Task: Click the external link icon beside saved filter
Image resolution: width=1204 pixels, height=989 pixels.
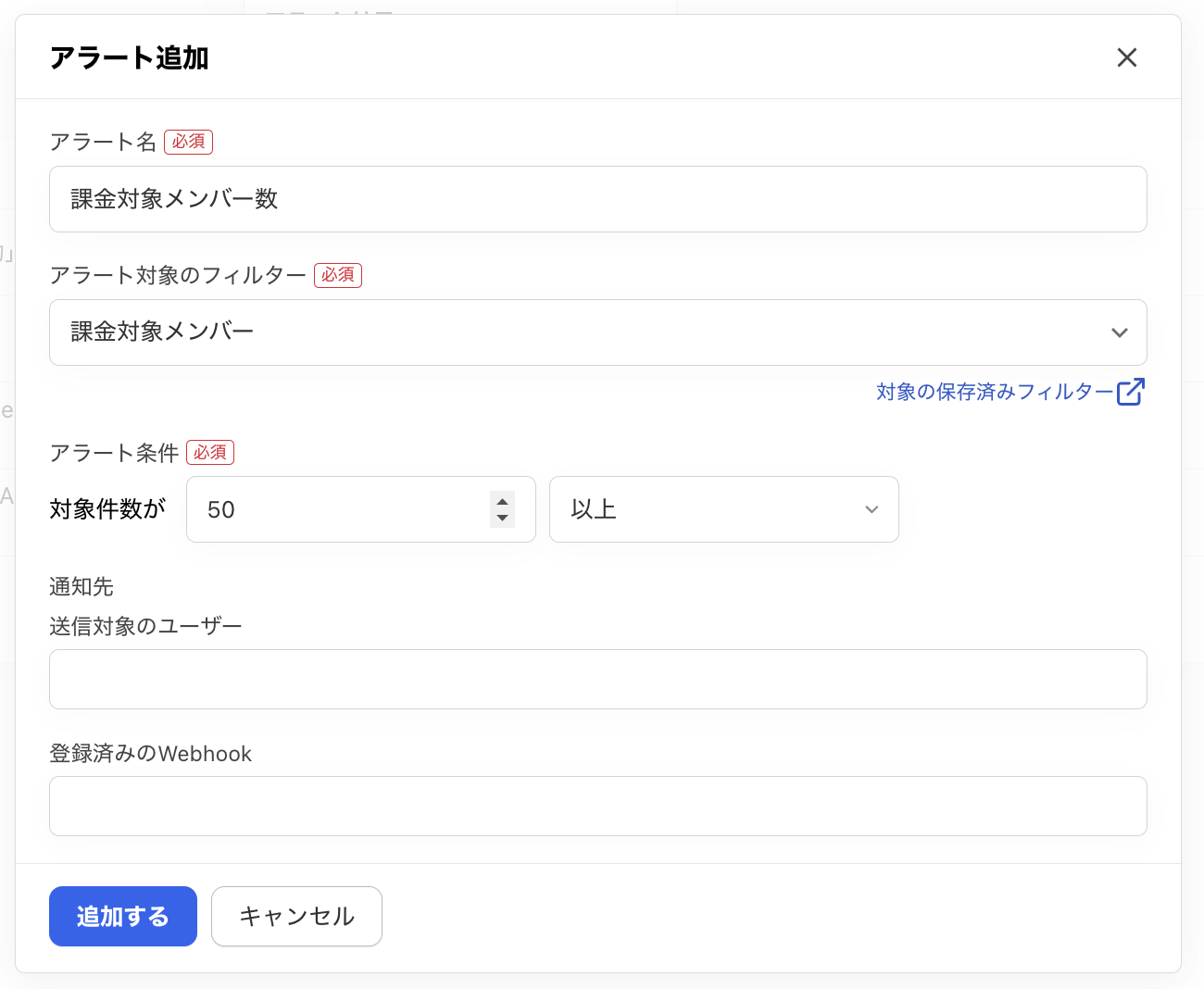Action: [x=1130, y=392]
